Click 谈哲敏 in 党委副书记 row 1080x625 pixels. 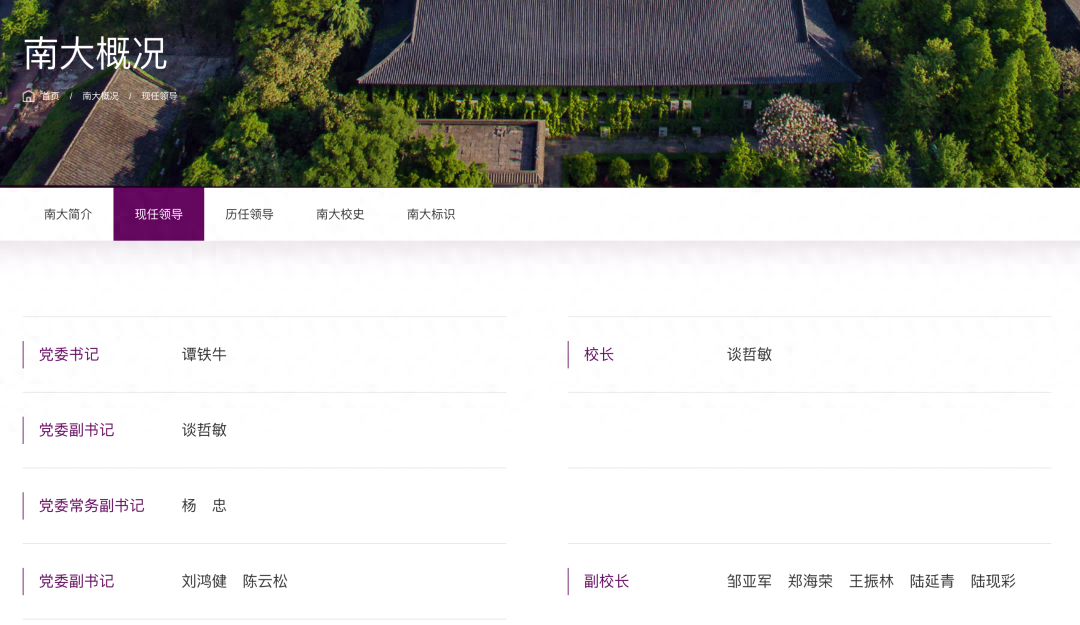[204, 430]
